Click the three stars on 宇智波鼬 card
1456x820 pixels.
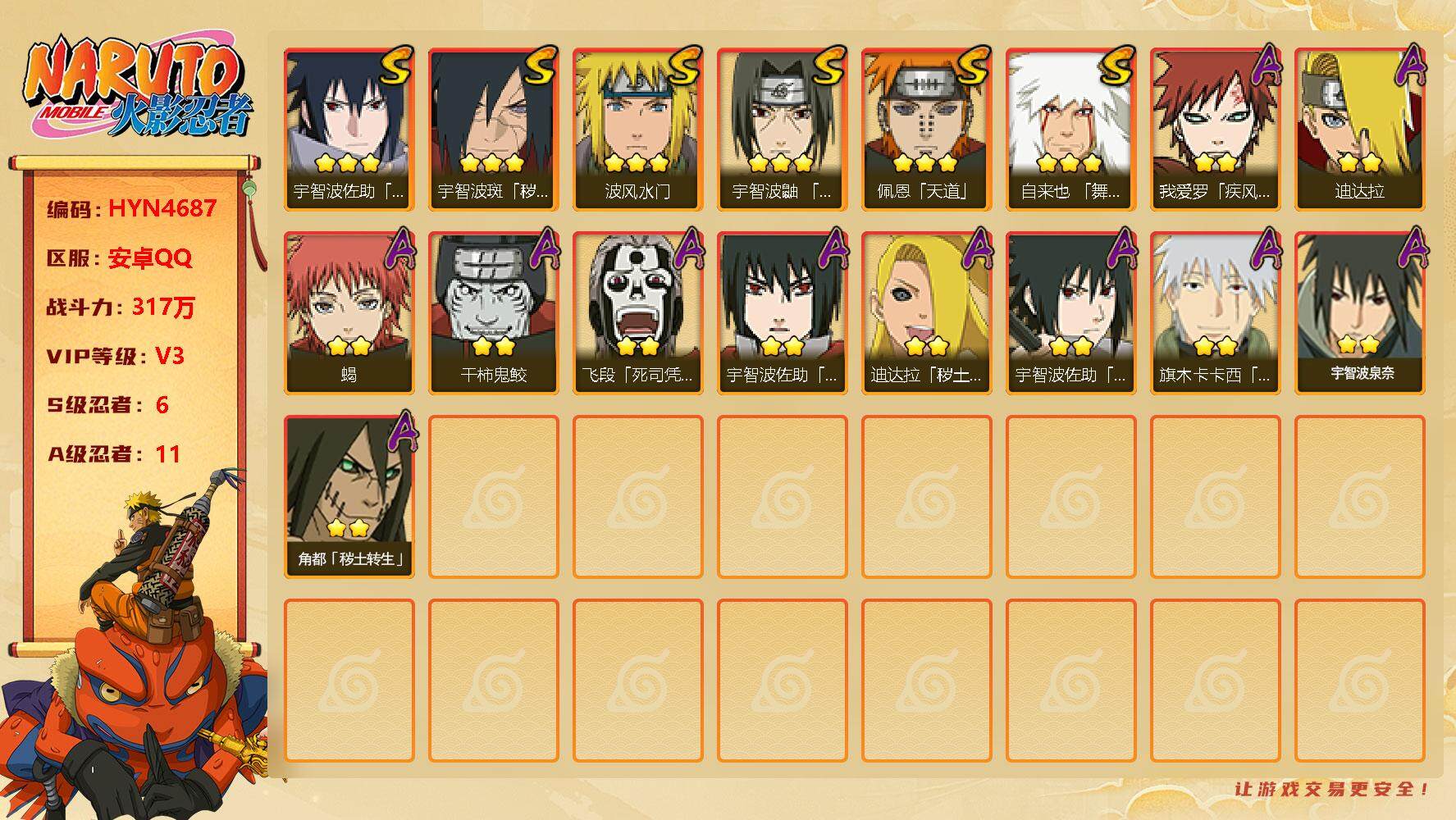781,162
